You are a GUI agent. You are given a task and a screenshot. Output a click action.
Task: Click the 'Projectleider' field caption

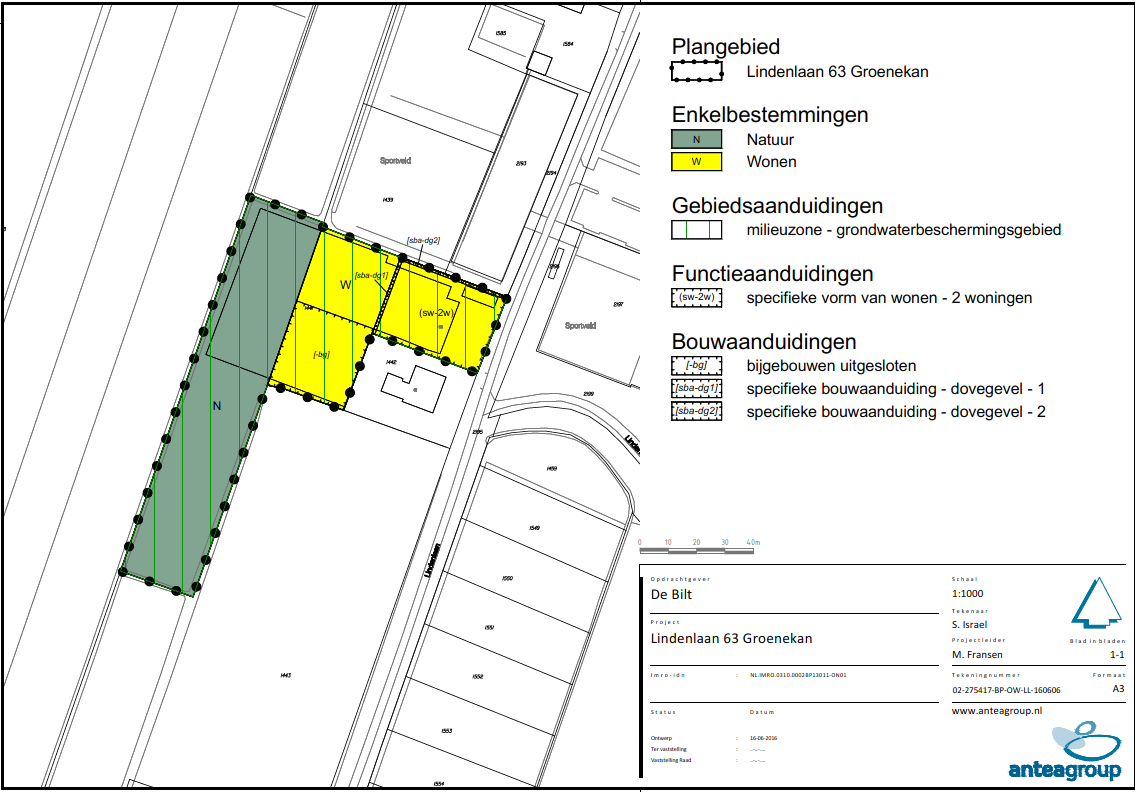[x=979, y=640]
